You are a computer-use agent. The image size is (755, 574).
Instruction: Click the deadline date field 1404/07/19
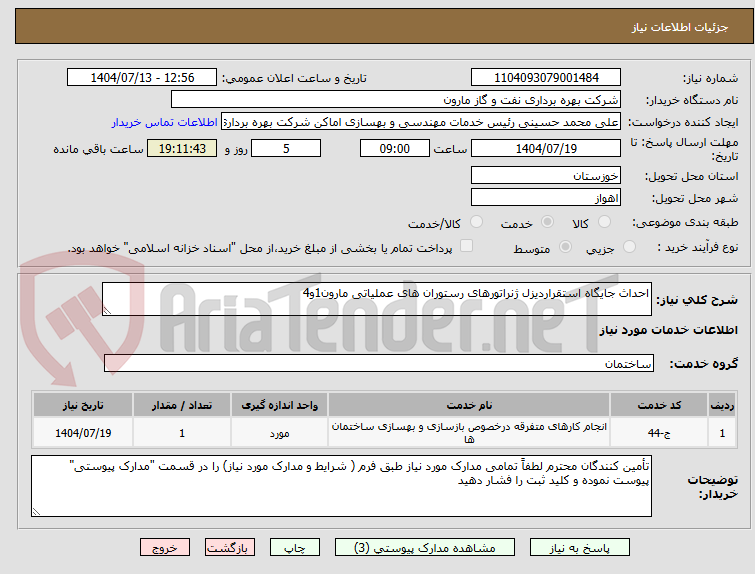click(x=546, y=148)
